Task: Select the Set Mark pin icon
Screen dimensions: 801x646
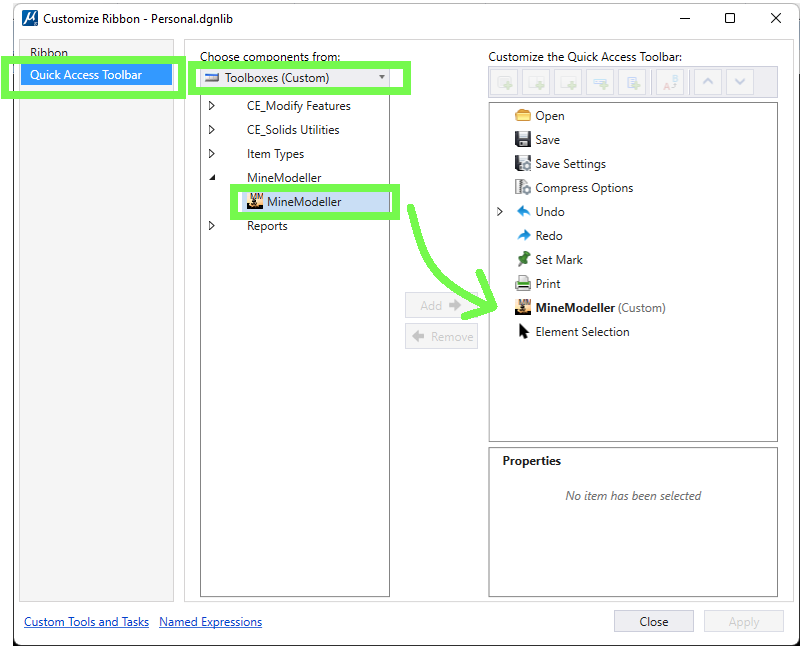Action: tap(523, 260)
